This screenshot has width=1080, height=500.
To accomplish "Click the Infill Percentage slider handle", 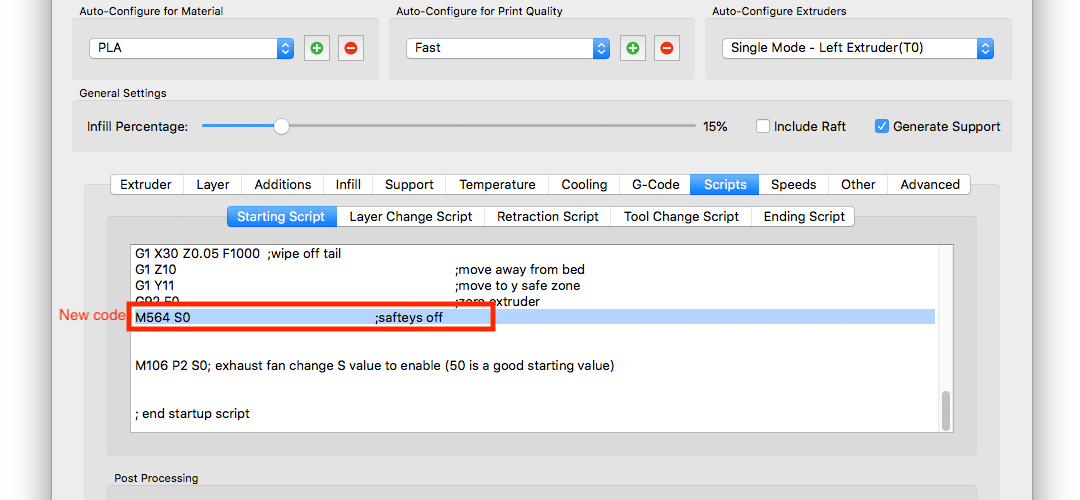I will click(282, 127).
